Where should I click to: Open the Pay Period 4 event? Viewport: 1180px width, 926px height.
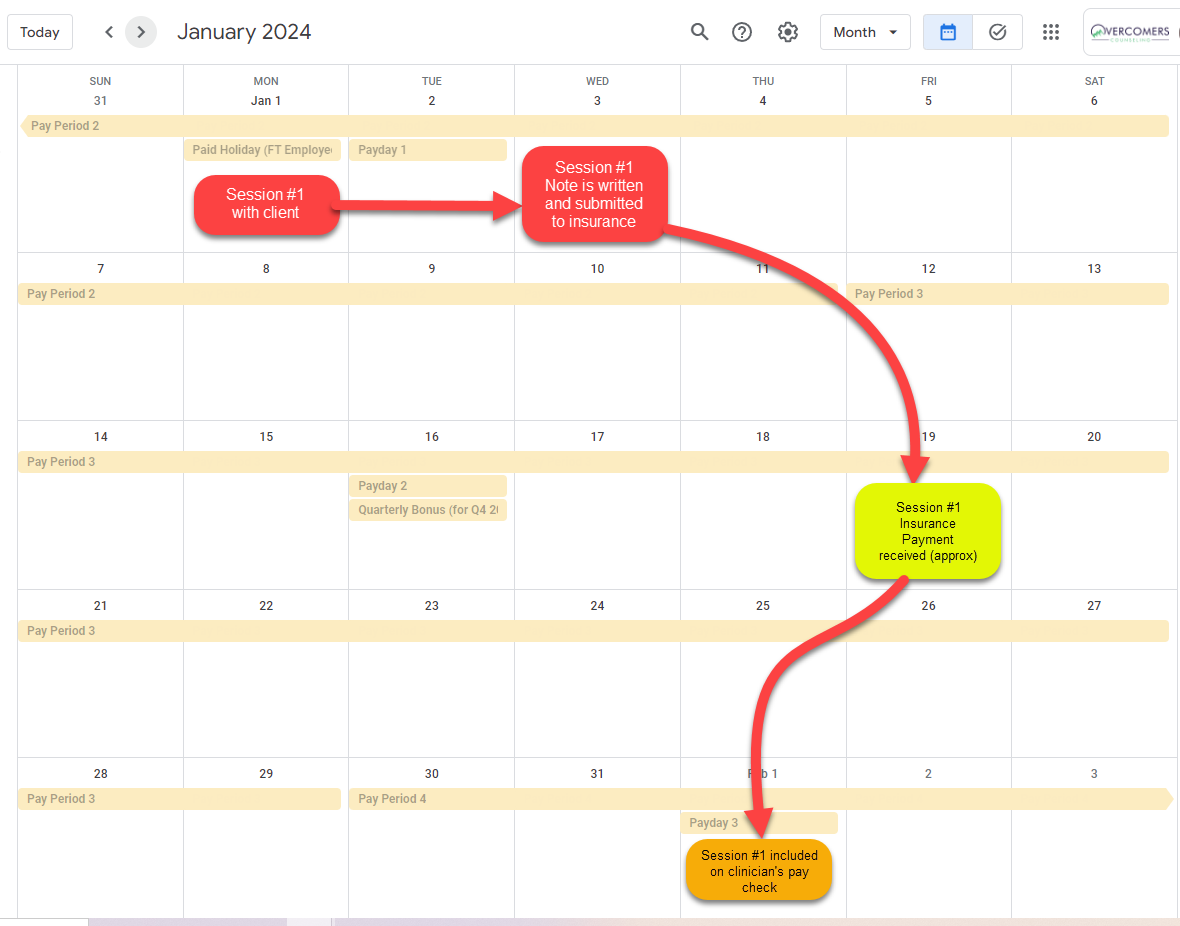pos(760,800)
